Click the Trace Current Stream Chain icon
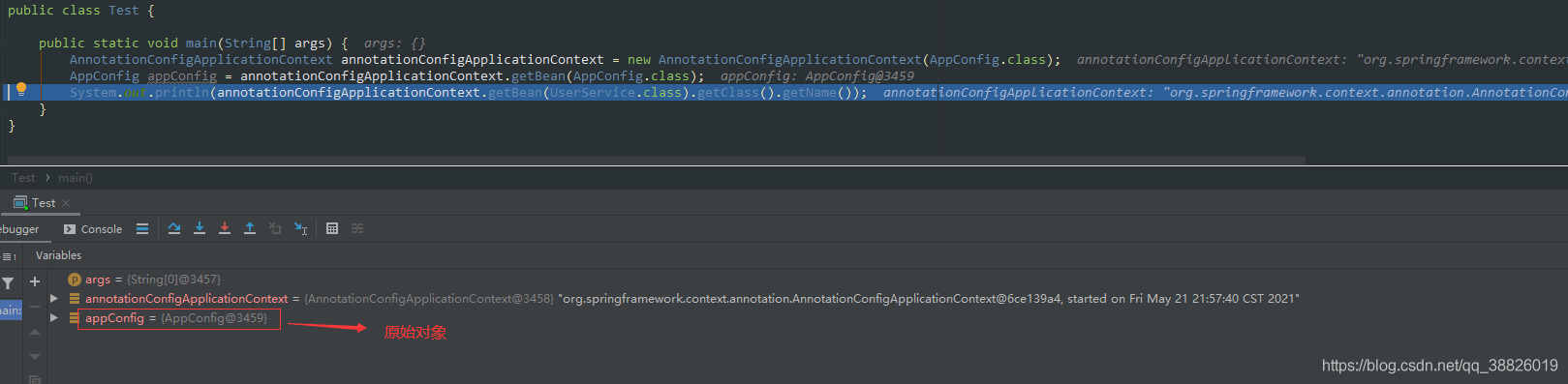This screenshot has width=1568, height=384. click(357, 228)
